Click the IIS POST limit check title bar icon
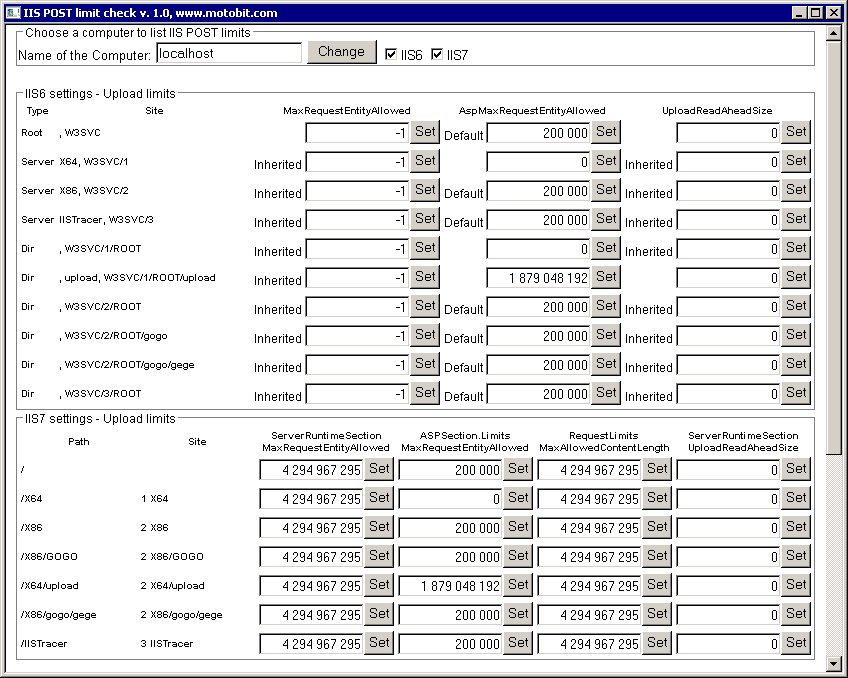The height and width of the screenshot is (678, 848). (x=14, y=12)
